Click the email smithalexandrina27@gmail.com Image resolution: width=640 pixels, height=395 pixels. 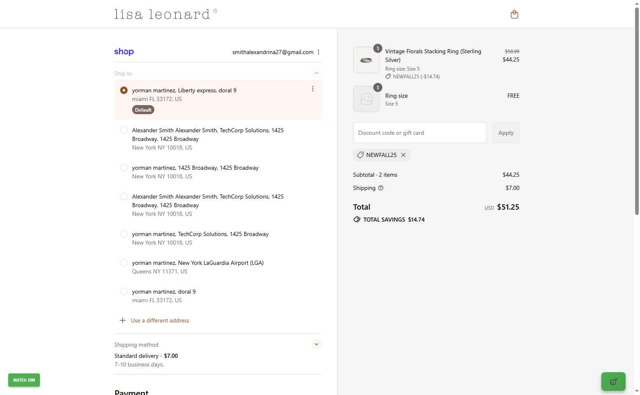pyautogui.click(x=273, y=52)
